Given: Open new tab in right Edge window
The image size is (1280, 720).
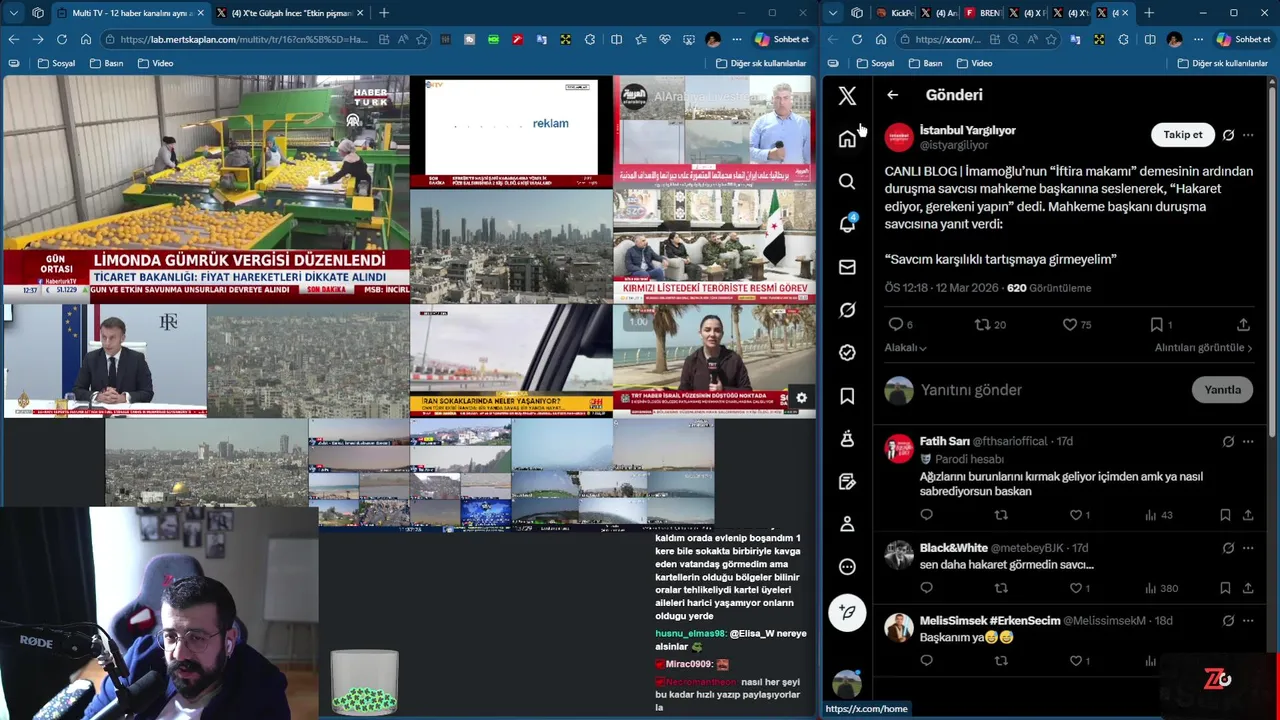Looking at the screenshot, I should [1148, 13].
